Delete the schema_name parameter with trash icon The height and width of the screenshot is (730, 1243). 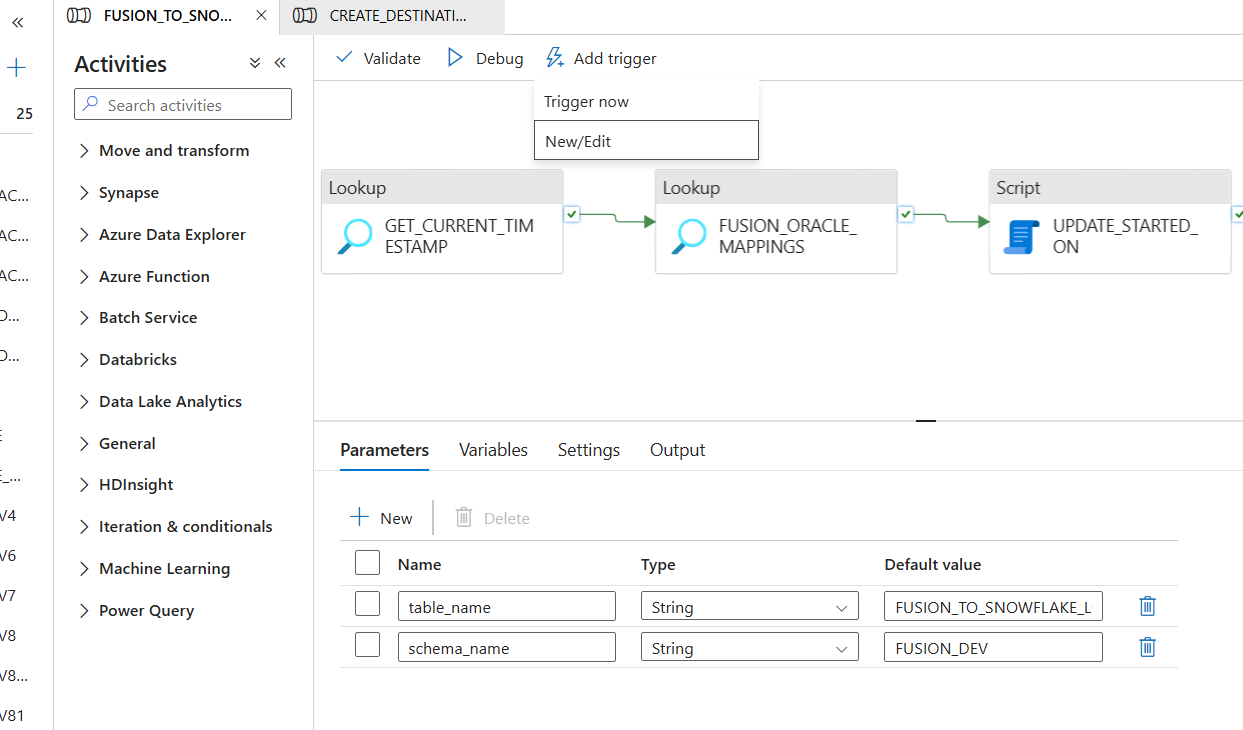[x=1148, y=647]
